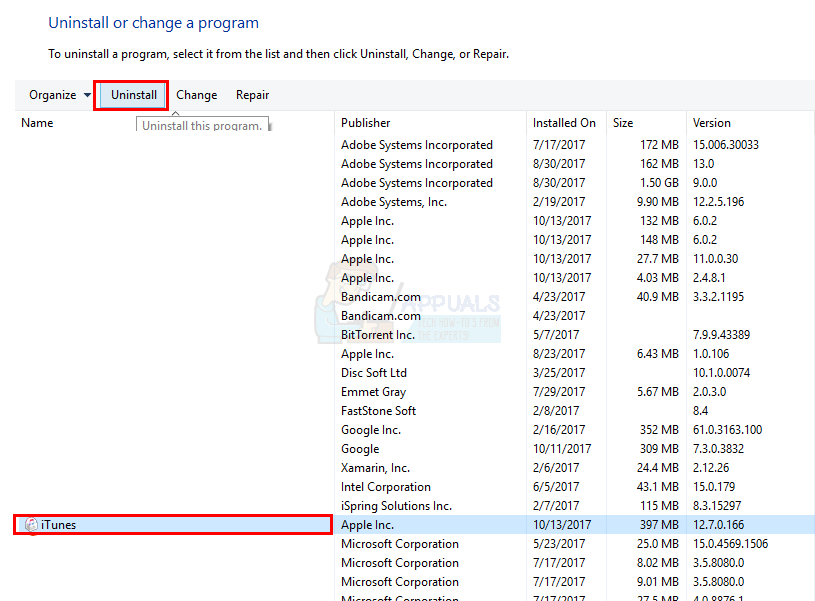Click version 3.3.2.1195 cell

(x=718, y=297)
